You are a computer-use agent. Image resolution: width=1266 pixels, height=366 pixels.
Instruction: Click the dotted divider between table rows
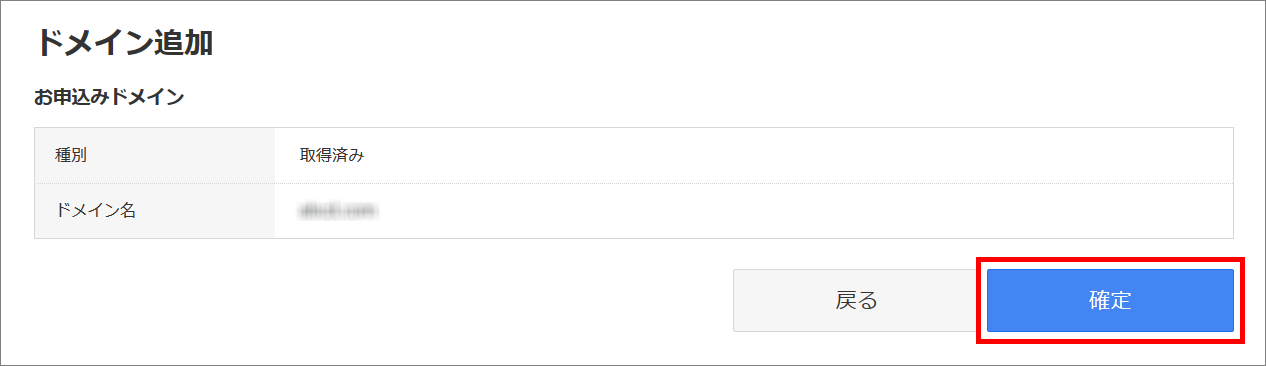634,183
